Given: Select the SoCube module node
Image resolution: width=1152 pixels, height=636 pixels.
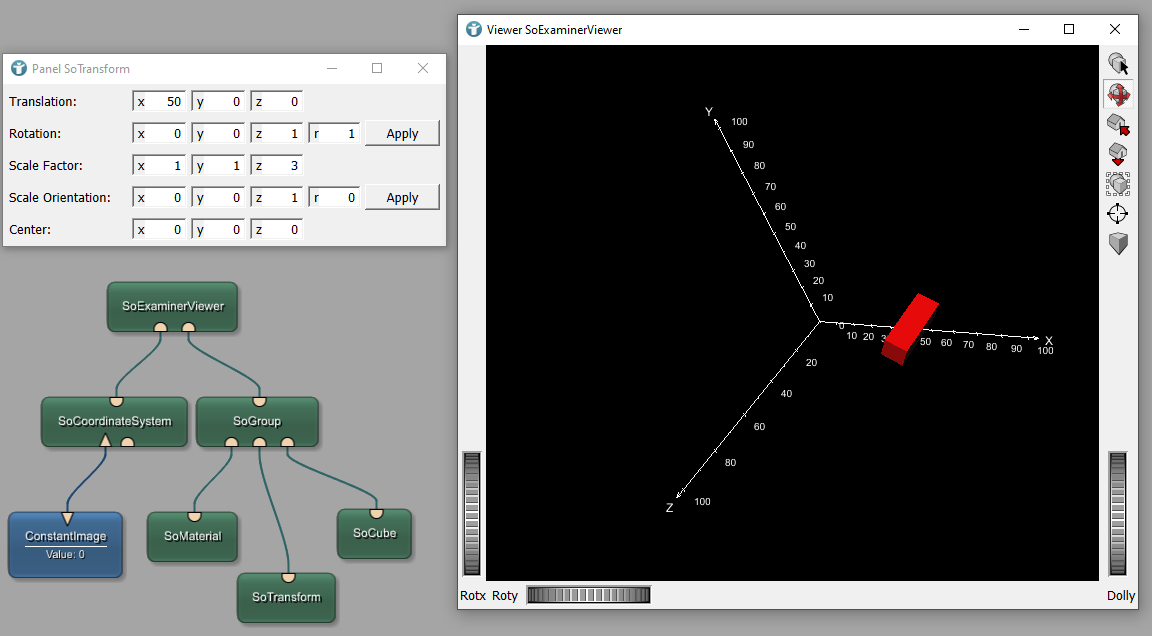Looking at the screenshot, I should pyautogui.click(x=374, y=533).
